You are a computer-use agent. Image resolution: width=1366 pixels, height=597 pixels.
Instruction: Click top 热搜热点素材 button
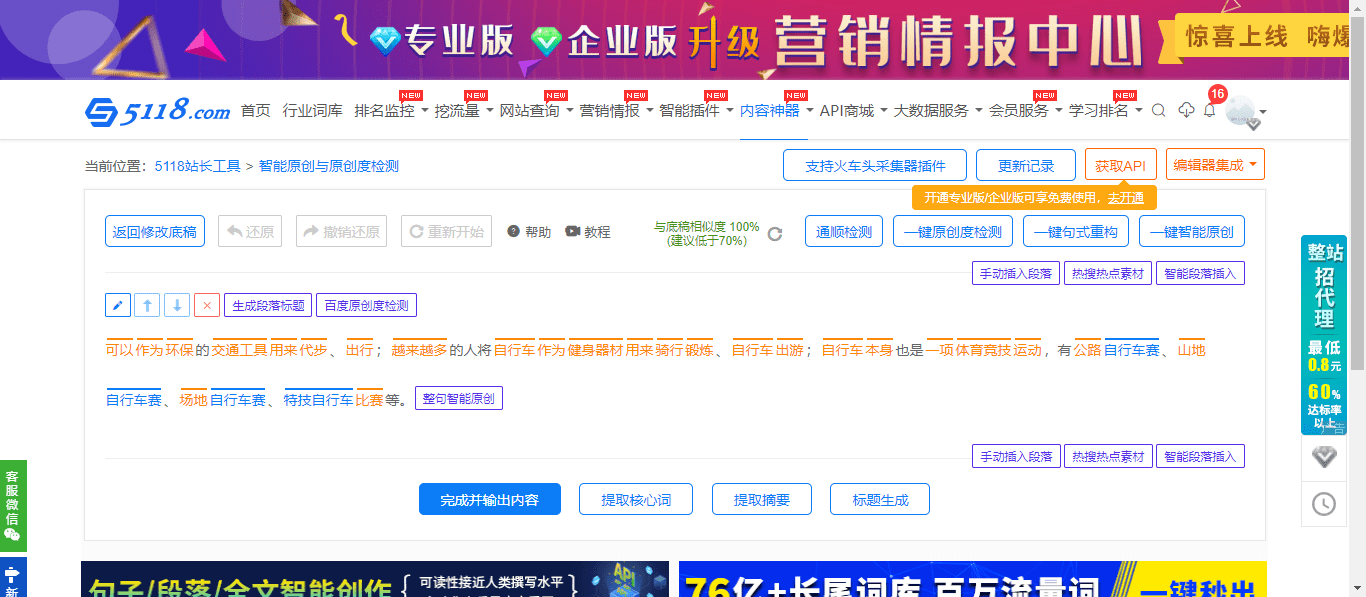[1108, 273]
